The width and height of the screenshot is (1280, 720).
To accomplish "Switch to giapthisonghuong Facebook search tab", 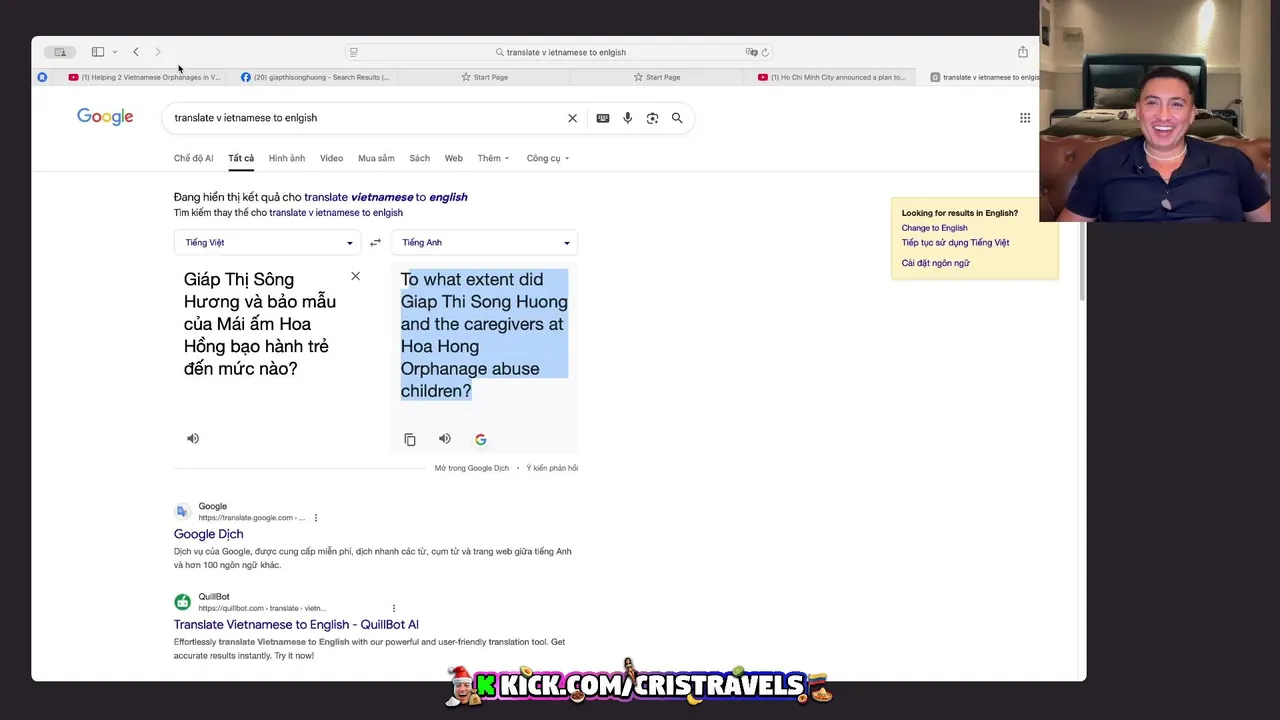I will pyautogui.click(x=315, y=77).
